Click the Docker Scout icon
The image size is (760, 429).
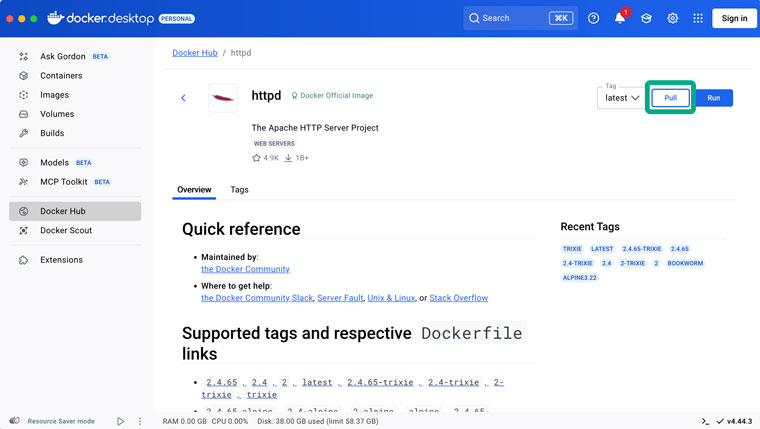(x=23, y=231)
